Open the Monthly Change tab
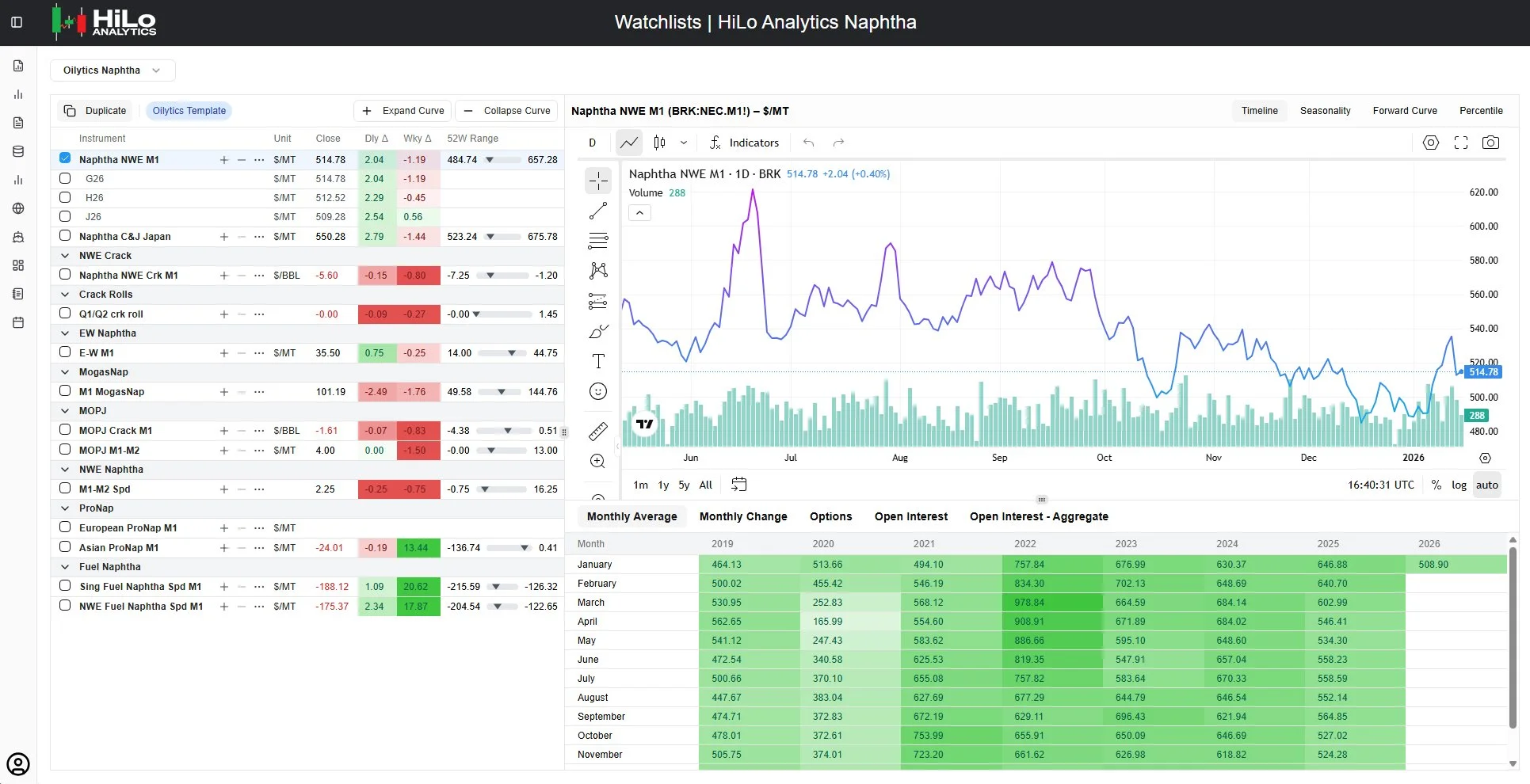 (x=743, y=516)
